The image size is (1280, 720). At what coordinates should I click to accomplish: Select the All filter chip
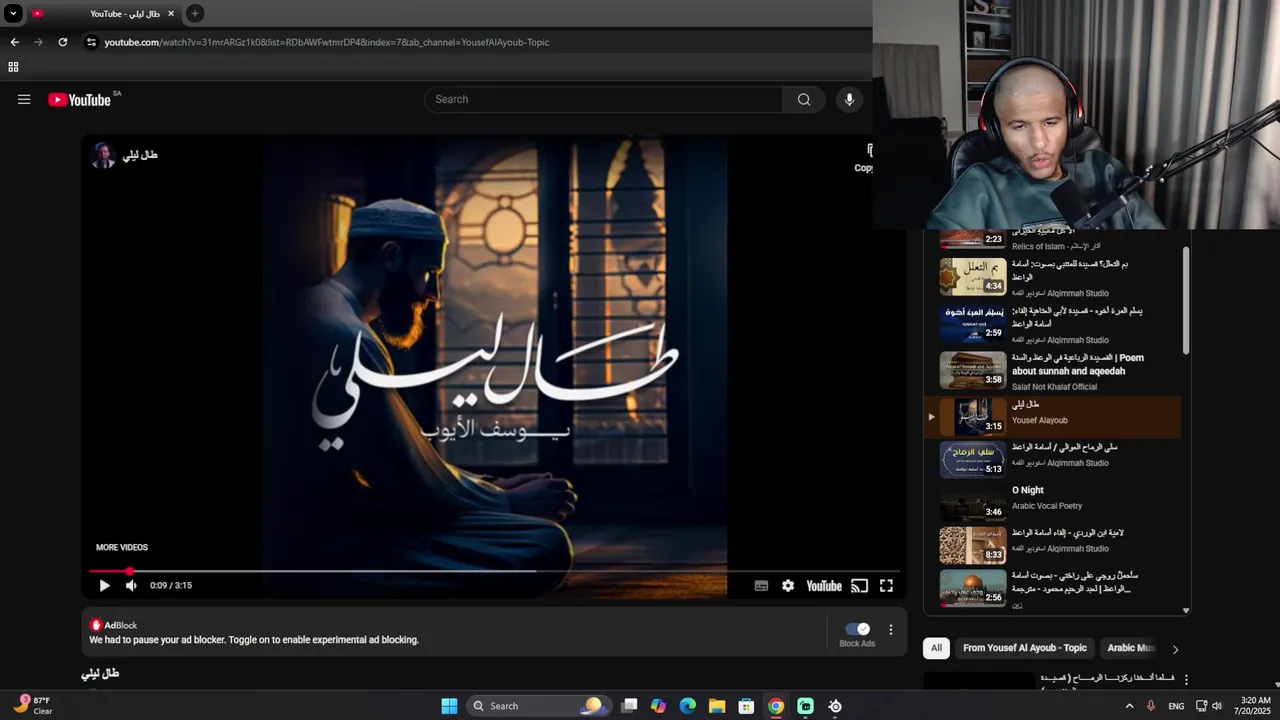[x=936, y=648]
